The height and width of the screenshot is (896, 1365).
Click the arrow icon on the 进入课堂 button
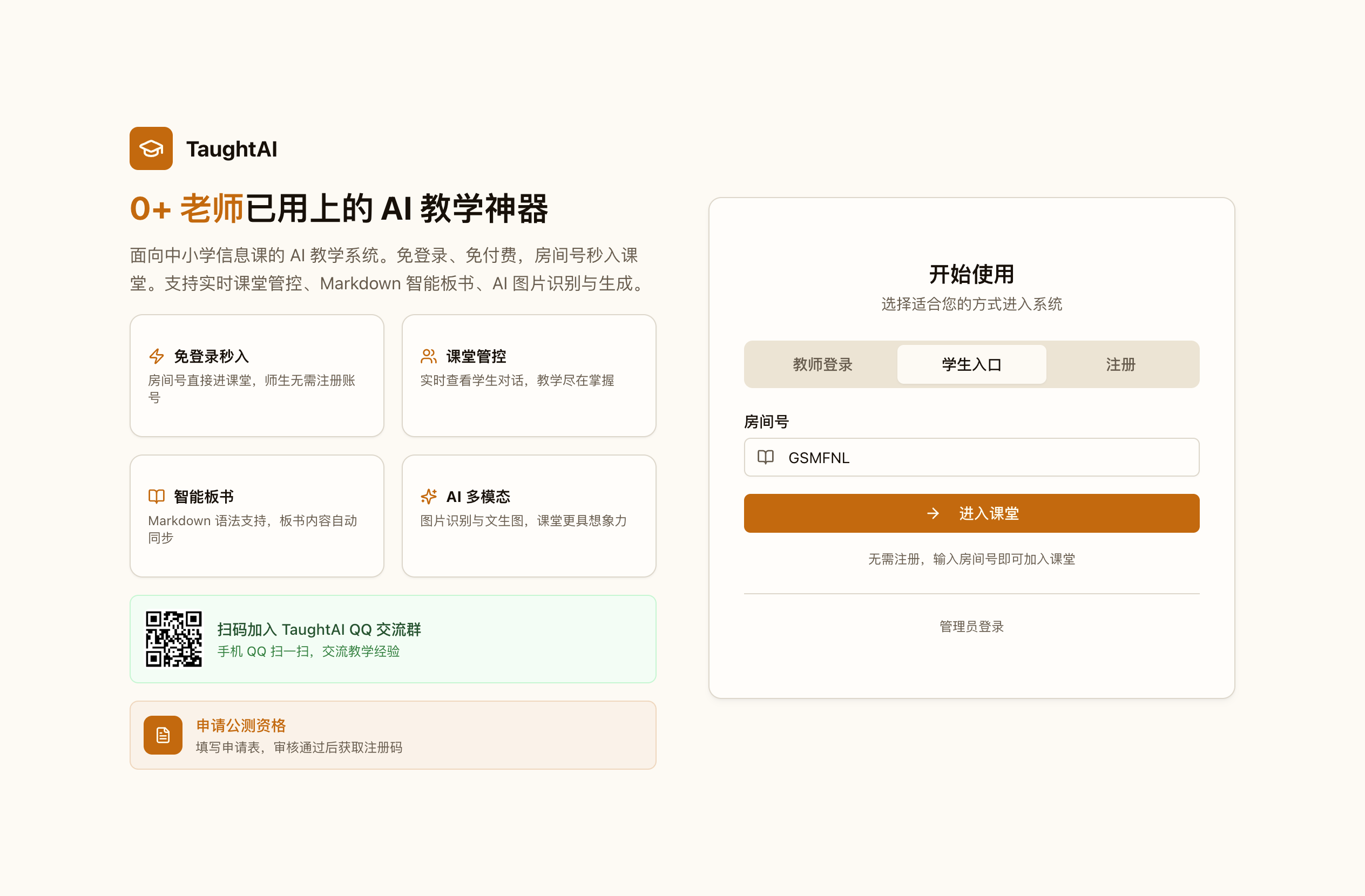pos(933,513)
